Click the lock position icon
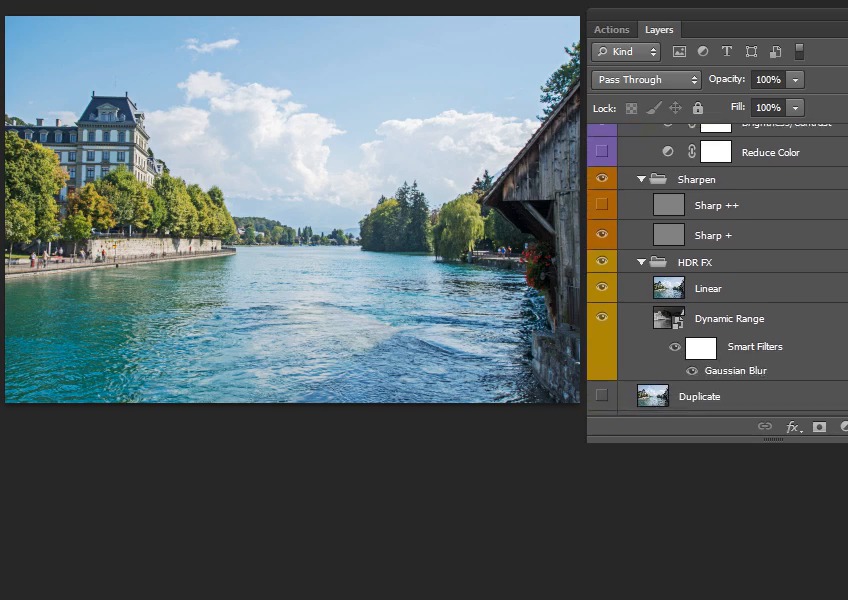This screenshot has width=848, height=600. 675,108
